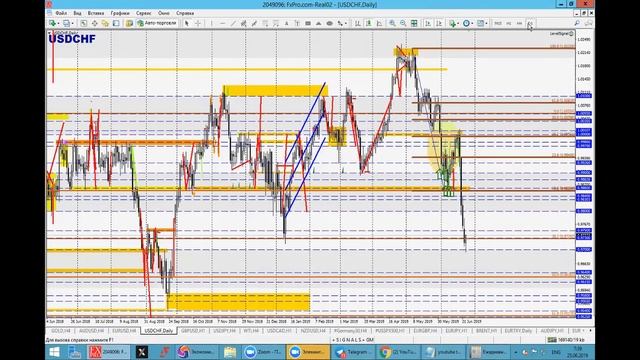Open the Справка menu
640x360 pixels.
click(x=185, y=13)
